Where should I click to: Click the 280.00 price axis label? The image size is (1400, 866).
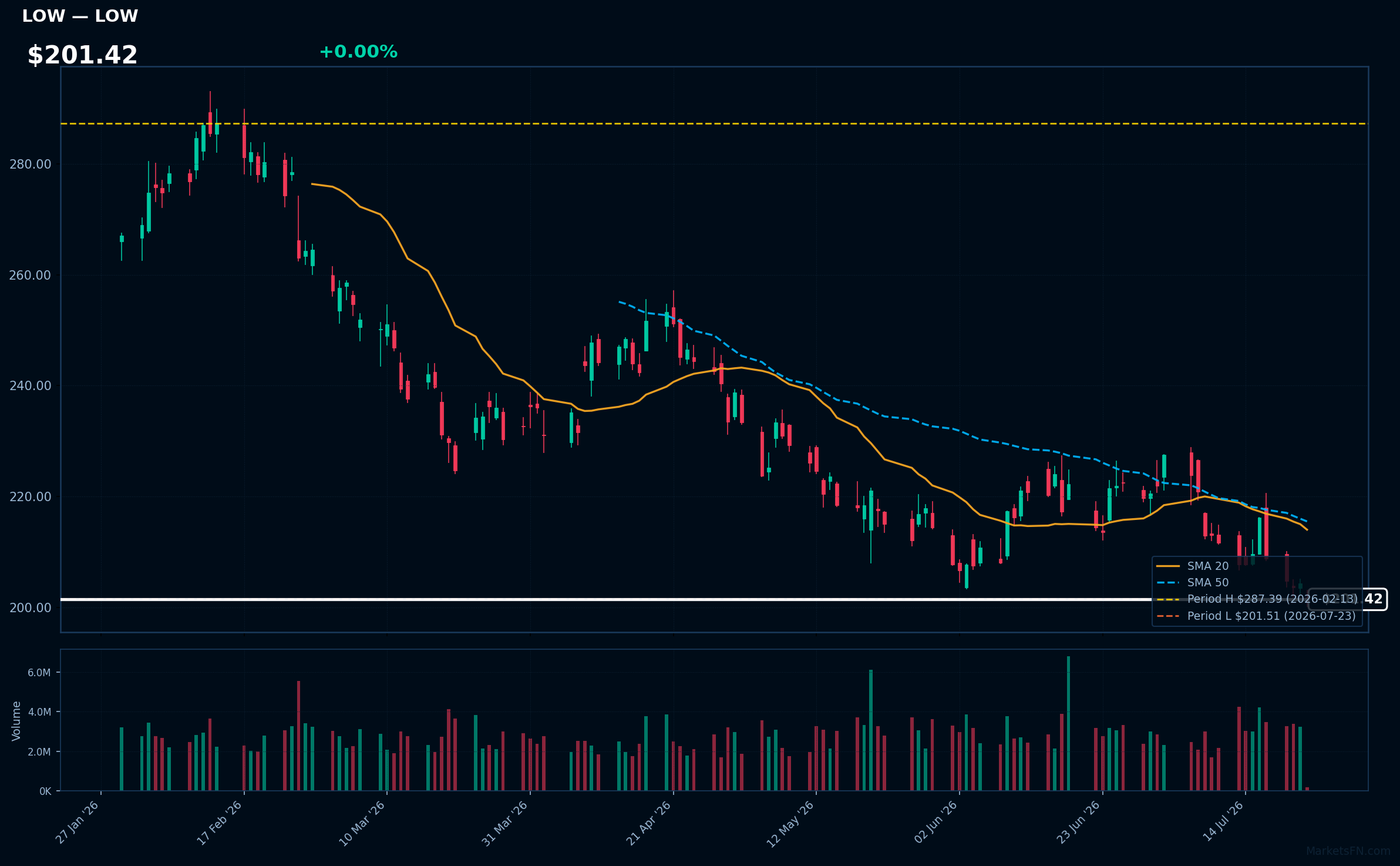(30, 165)
